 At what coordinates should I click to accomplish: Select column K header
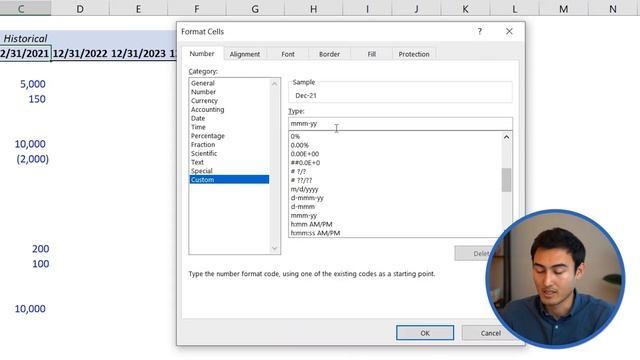(465, 9)
